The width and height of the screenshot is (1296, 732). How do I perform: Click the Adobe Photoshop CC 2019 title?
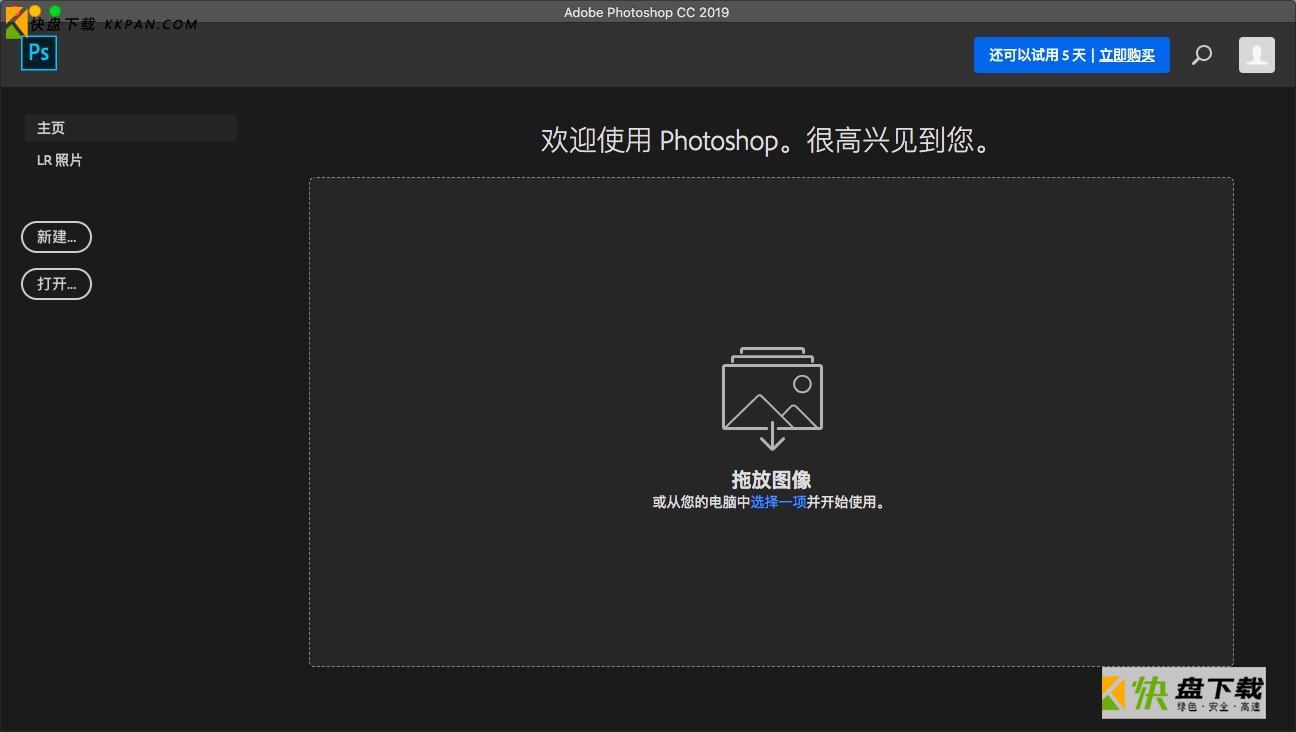pos(646,12)
